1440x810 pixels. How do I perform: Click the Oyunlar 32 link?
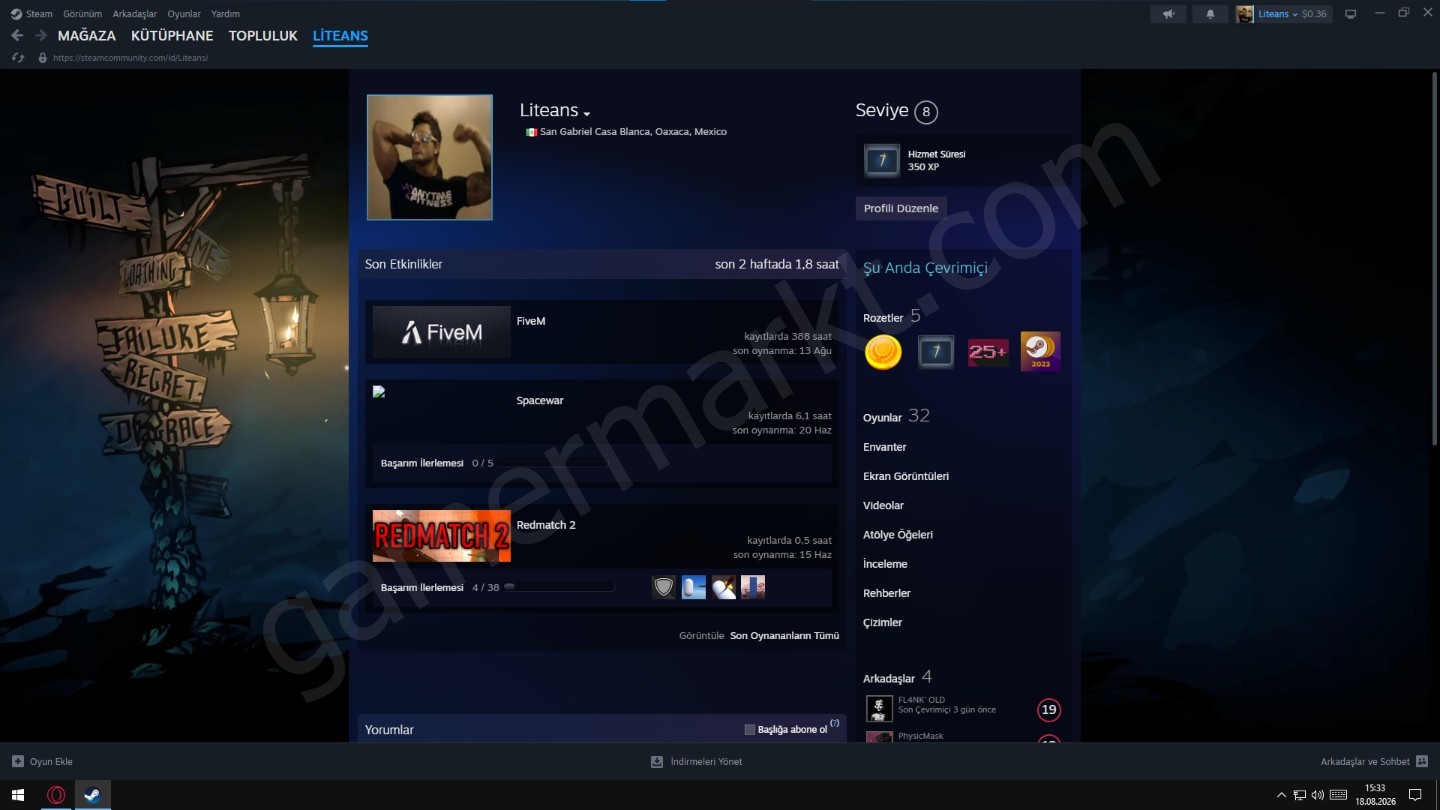896,416
